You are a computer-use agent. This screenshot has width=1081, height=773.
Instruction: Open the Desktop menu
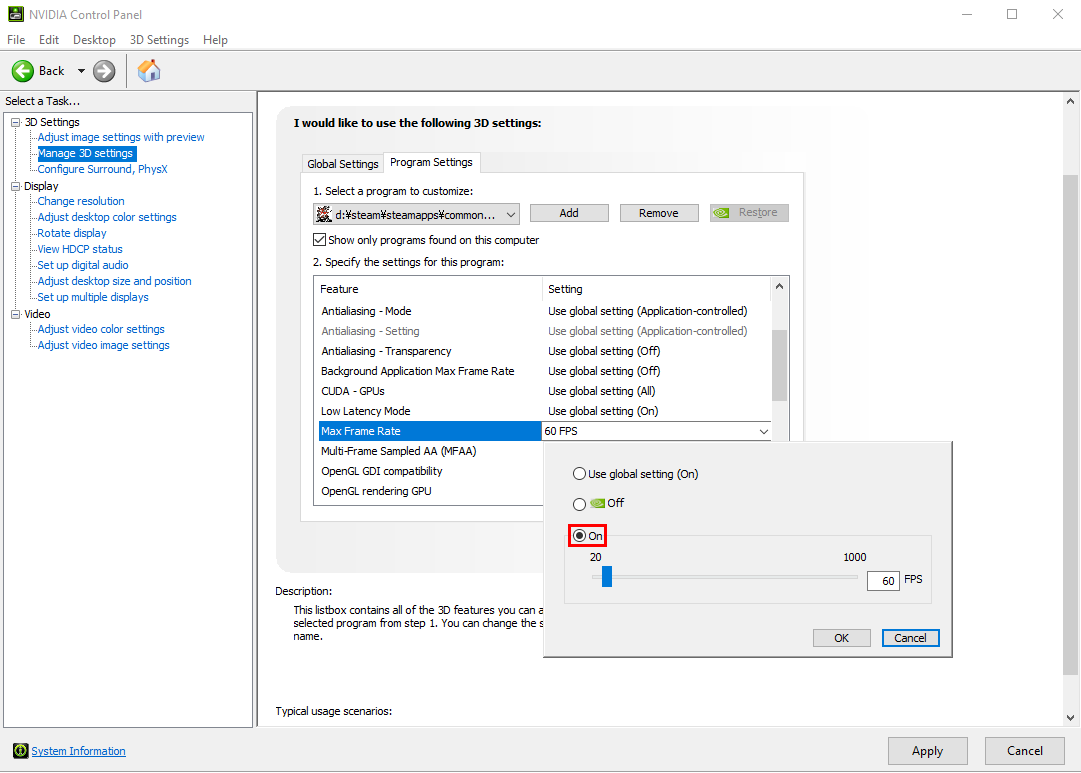94,40
